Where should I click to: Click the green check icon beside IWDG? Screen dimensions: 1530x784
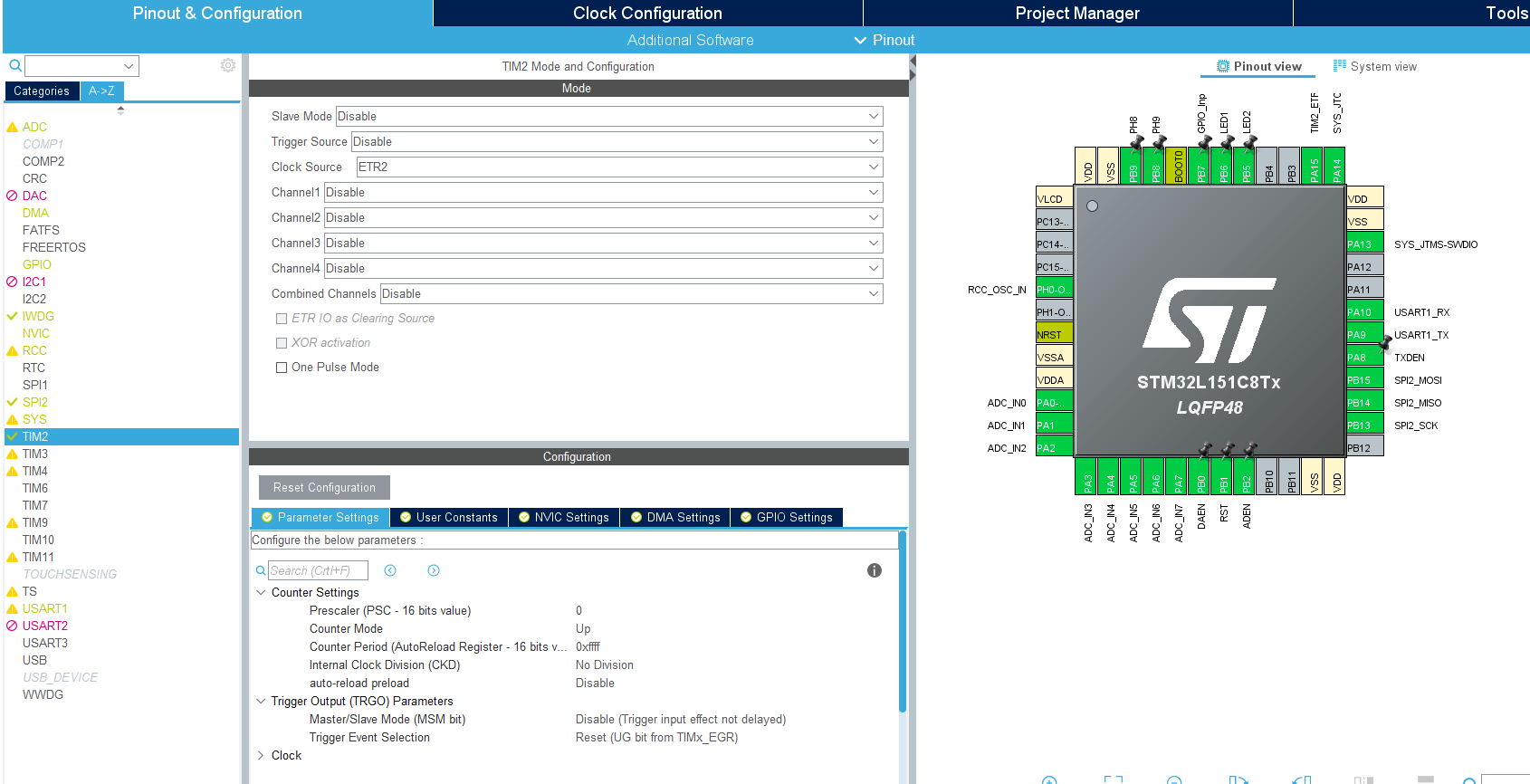point(12,316)
